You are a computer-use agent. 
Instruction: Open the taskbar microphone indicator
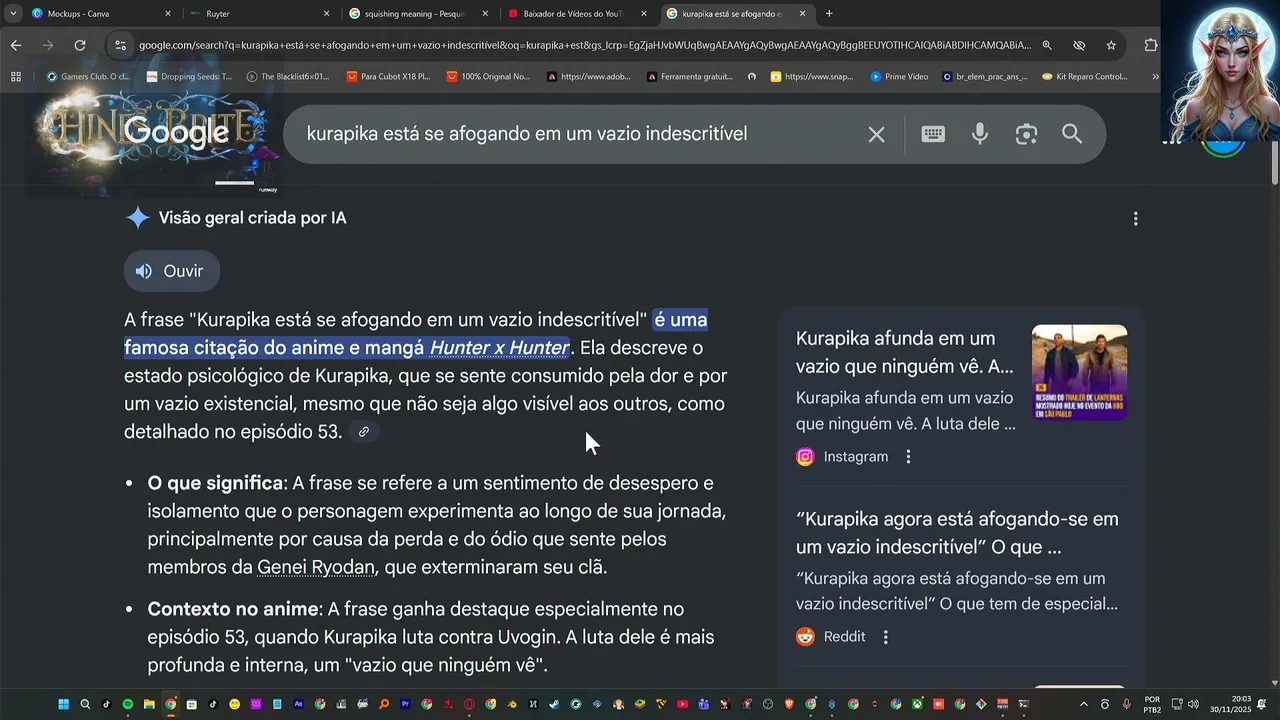[x=1126, y=704]
